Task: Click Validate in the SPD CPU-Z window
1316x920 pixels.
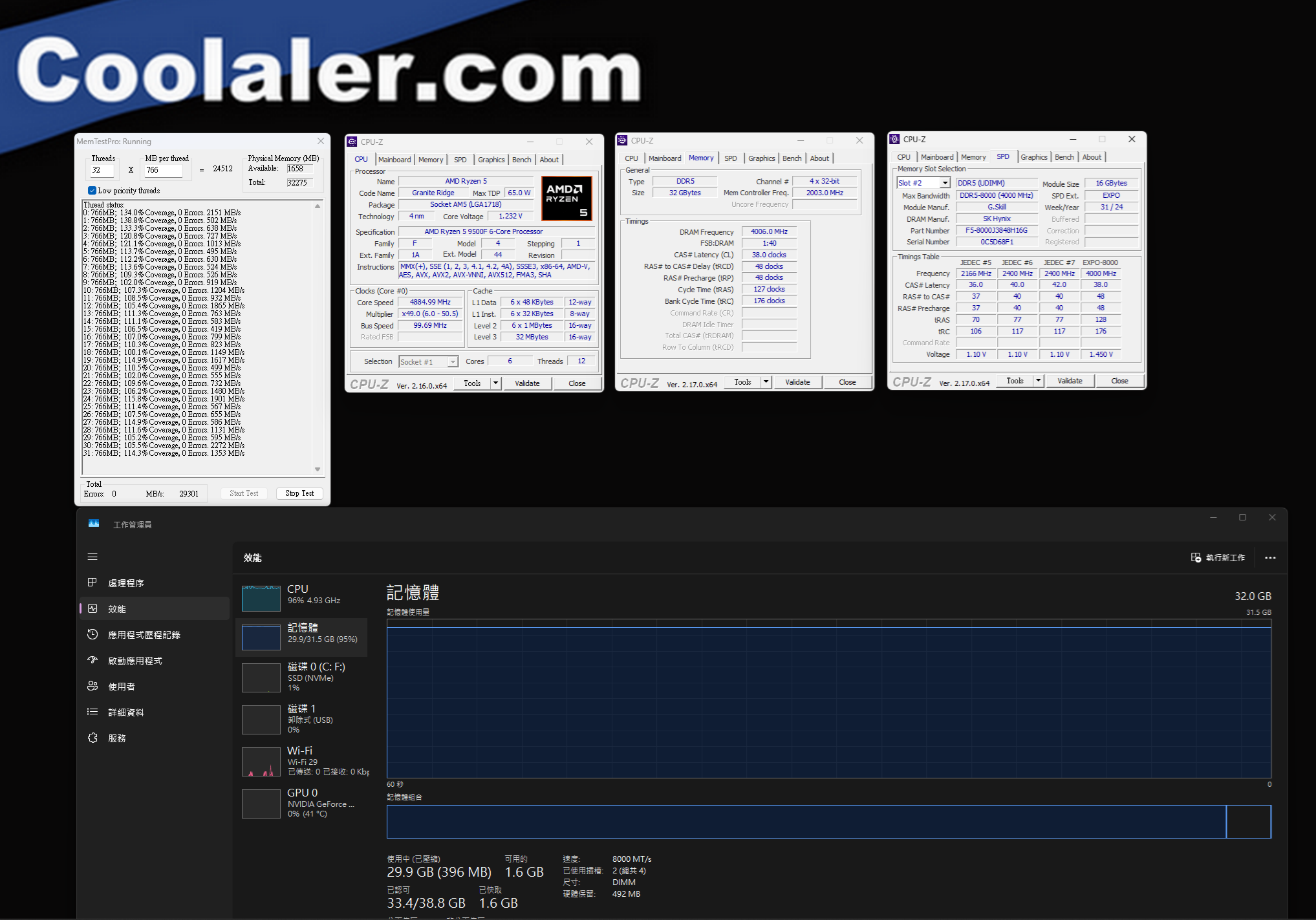Action: [1070, 381]
